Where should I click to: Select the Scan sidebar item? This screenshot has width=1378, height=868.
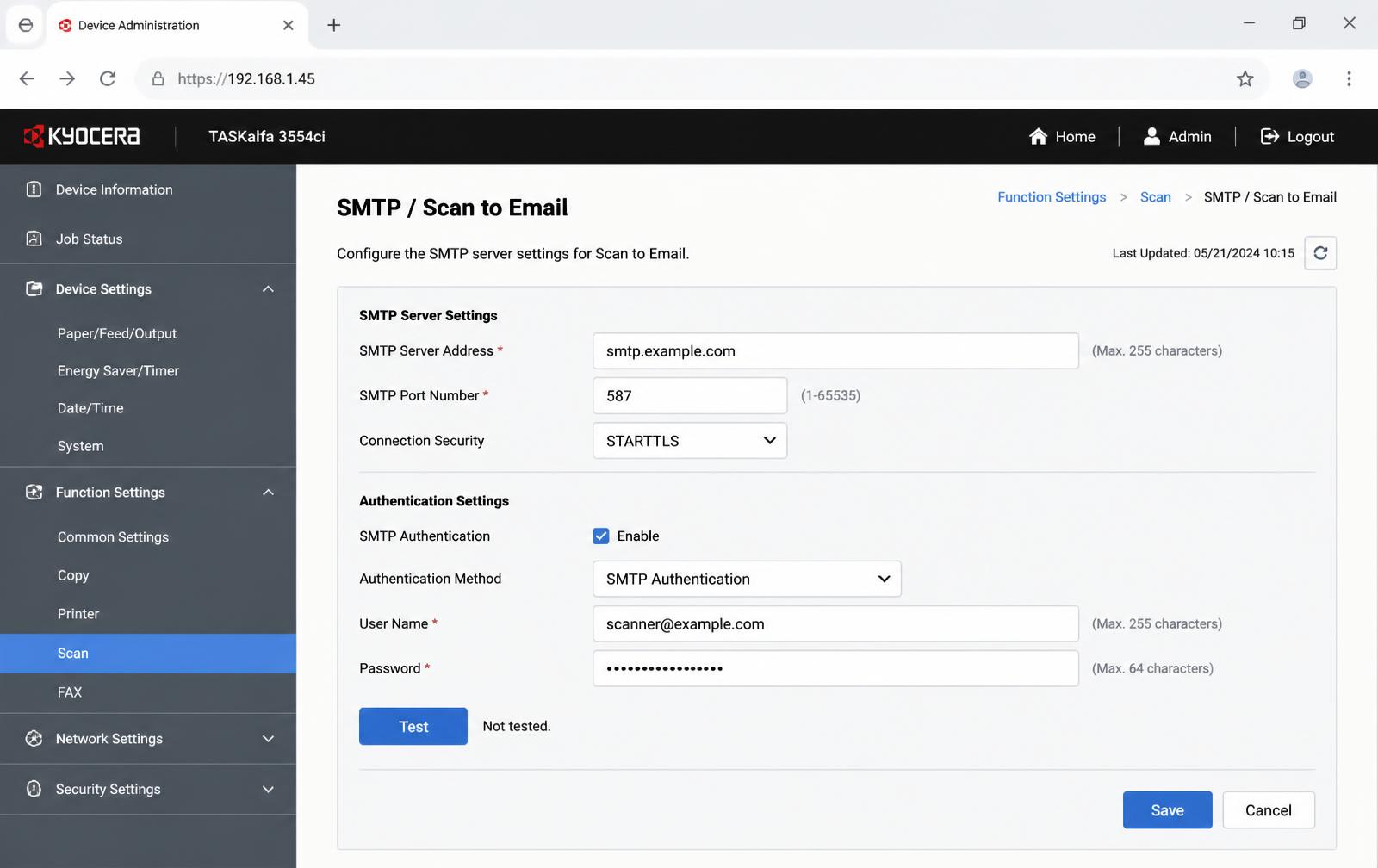(x=148, y=654)
